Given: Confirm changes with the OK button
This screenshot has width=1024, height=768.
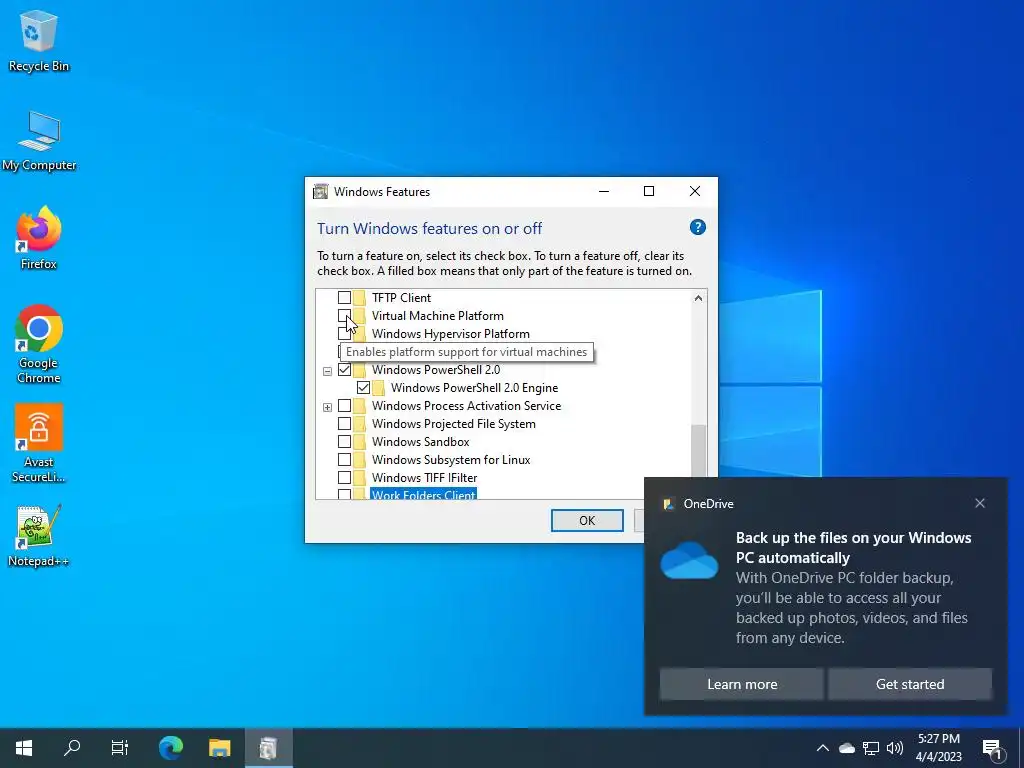Looking at the screenshot, I should tap(587, 520).
